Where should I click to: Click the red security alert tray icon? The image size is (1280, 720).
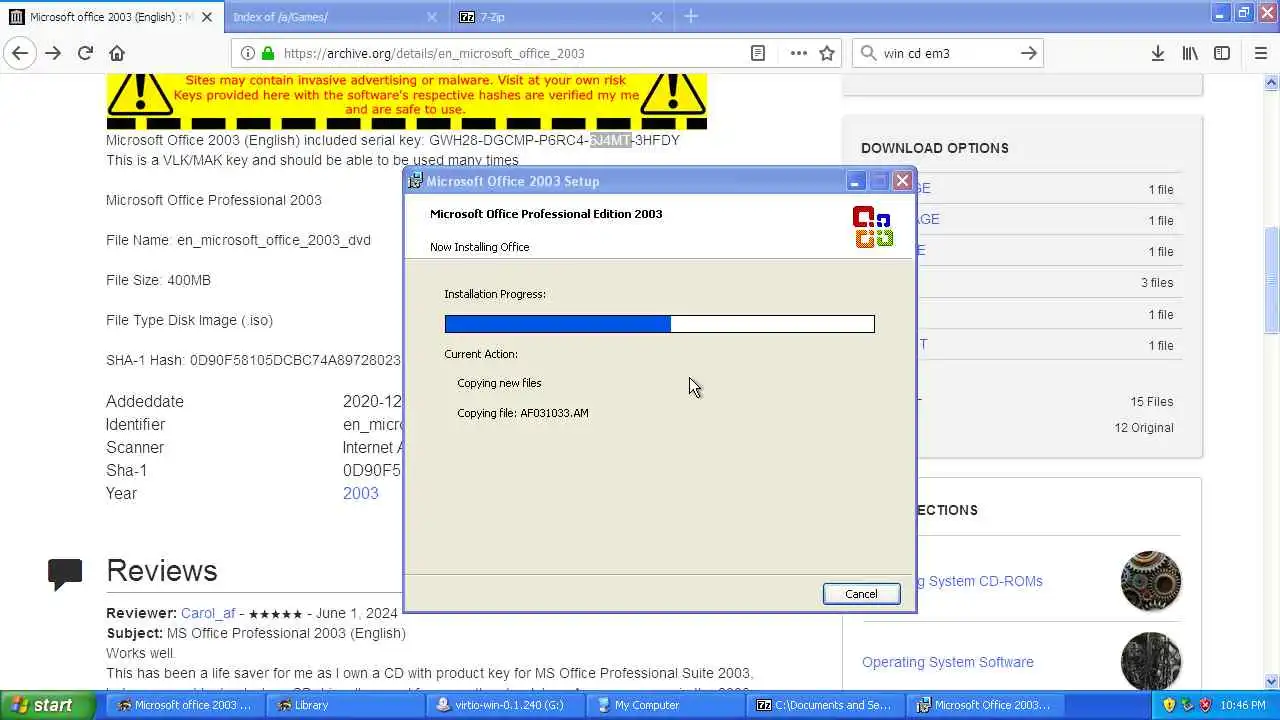[1205, 705]
